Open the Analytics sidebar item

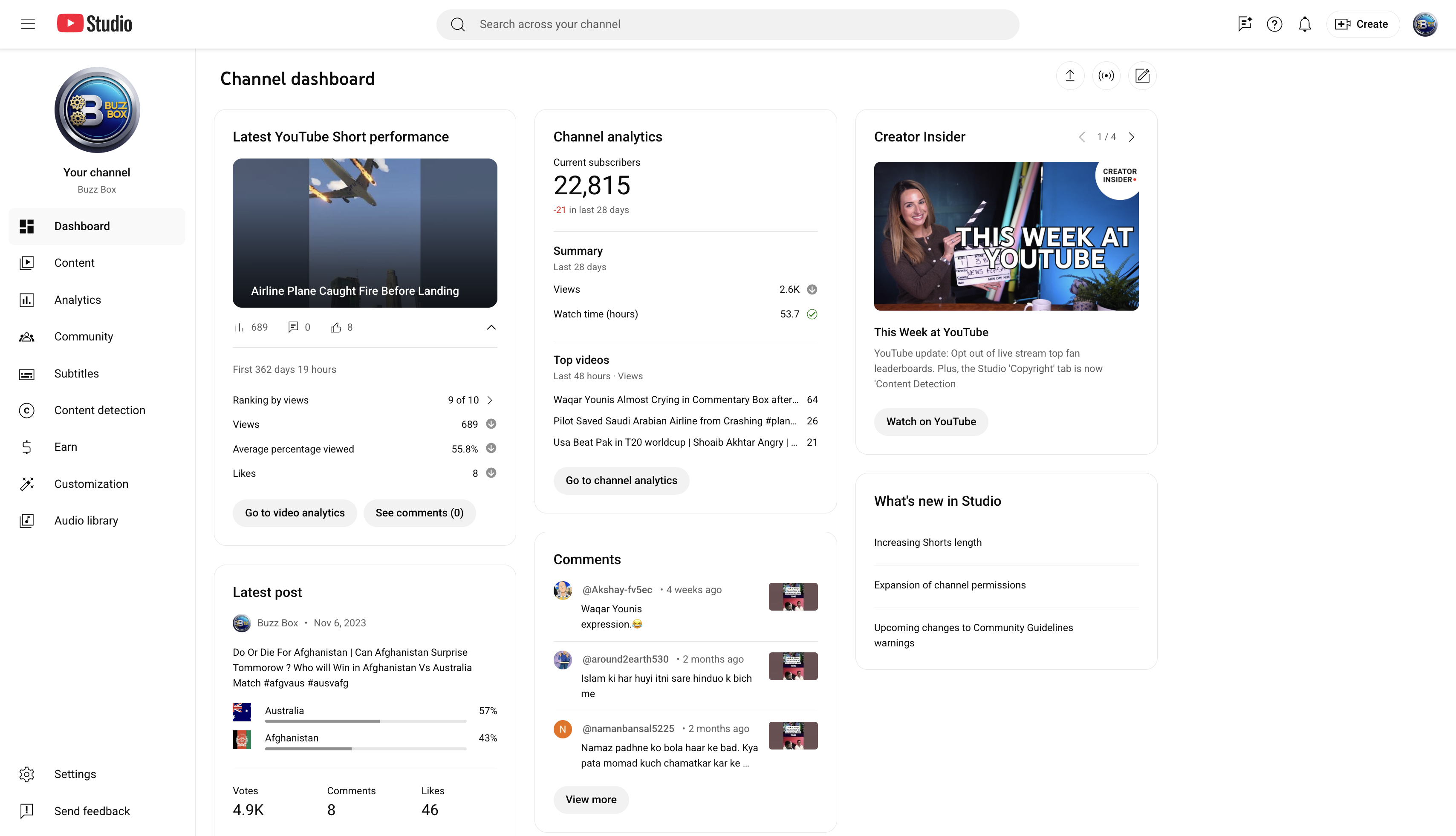97,300
